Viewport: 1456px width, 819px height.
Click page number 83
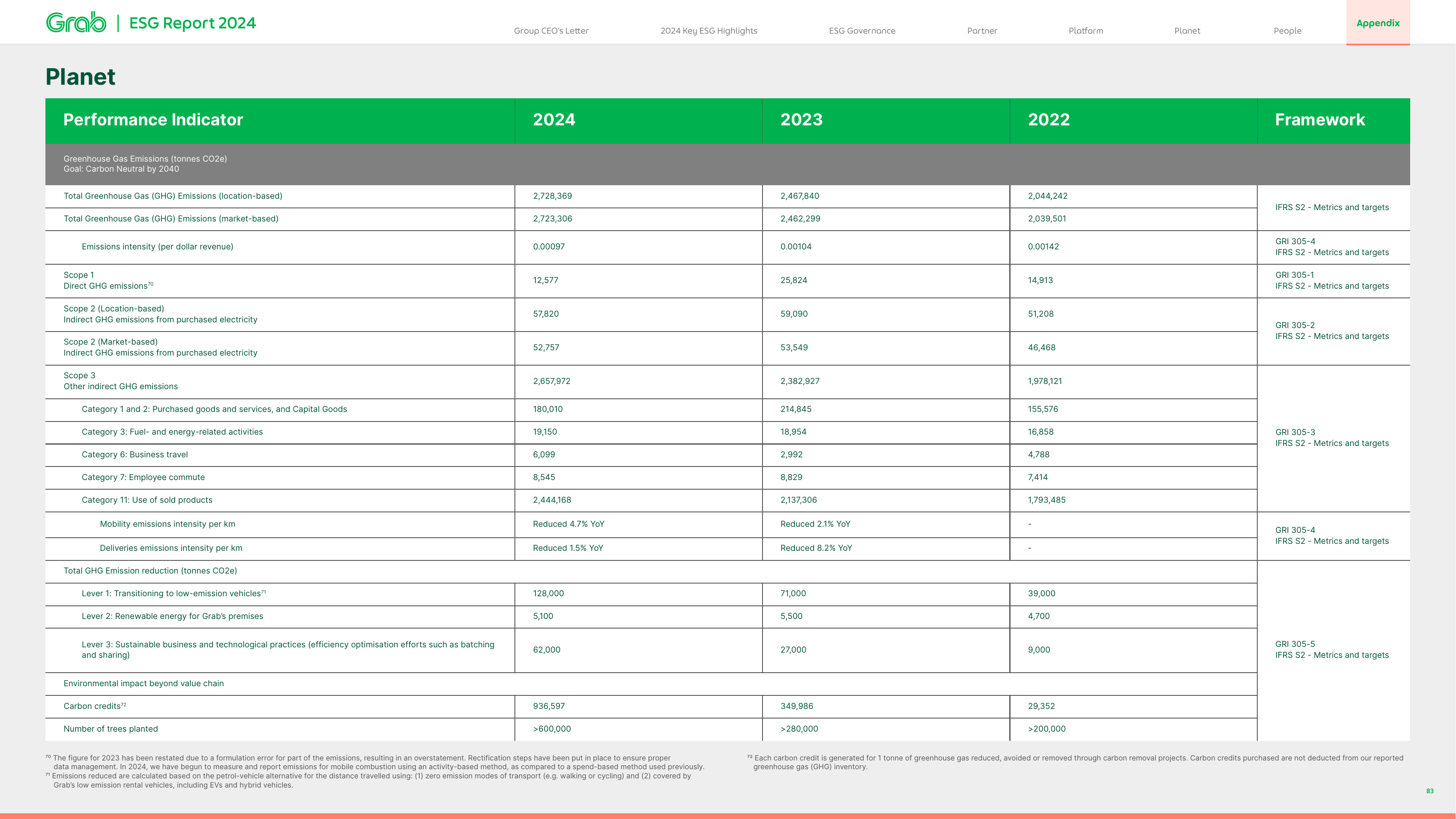click(1430, 791)
